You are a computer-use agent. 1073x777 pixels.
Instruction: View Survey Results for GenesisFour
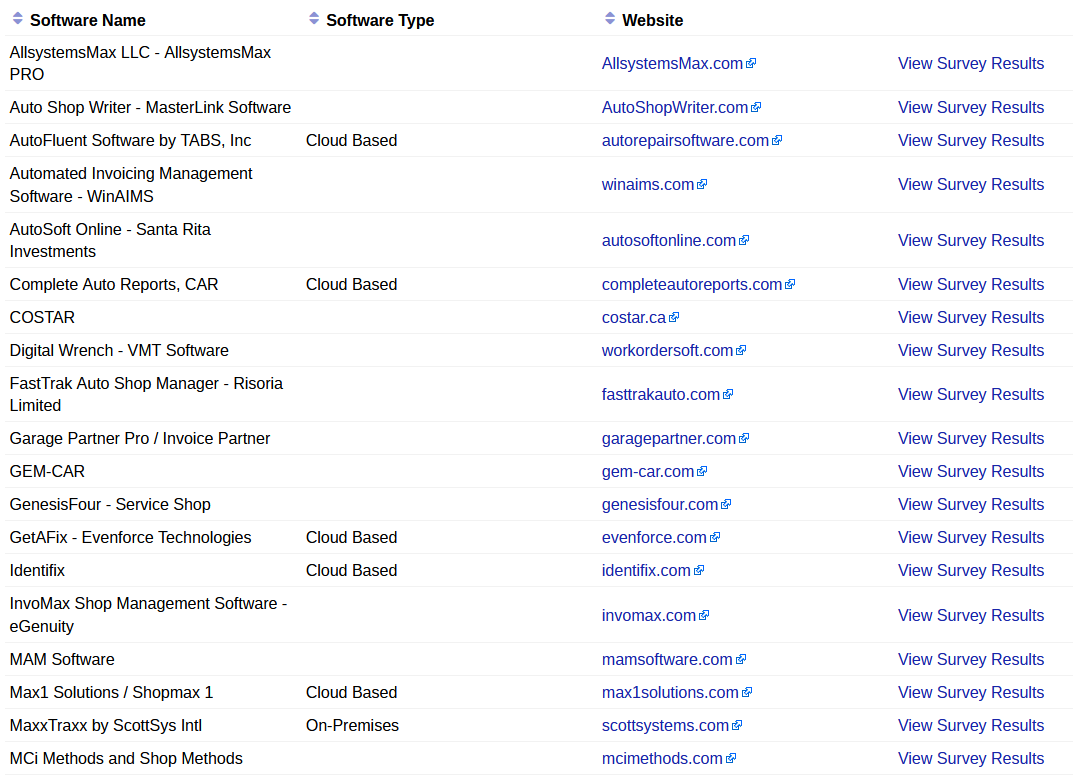[970, 504]
